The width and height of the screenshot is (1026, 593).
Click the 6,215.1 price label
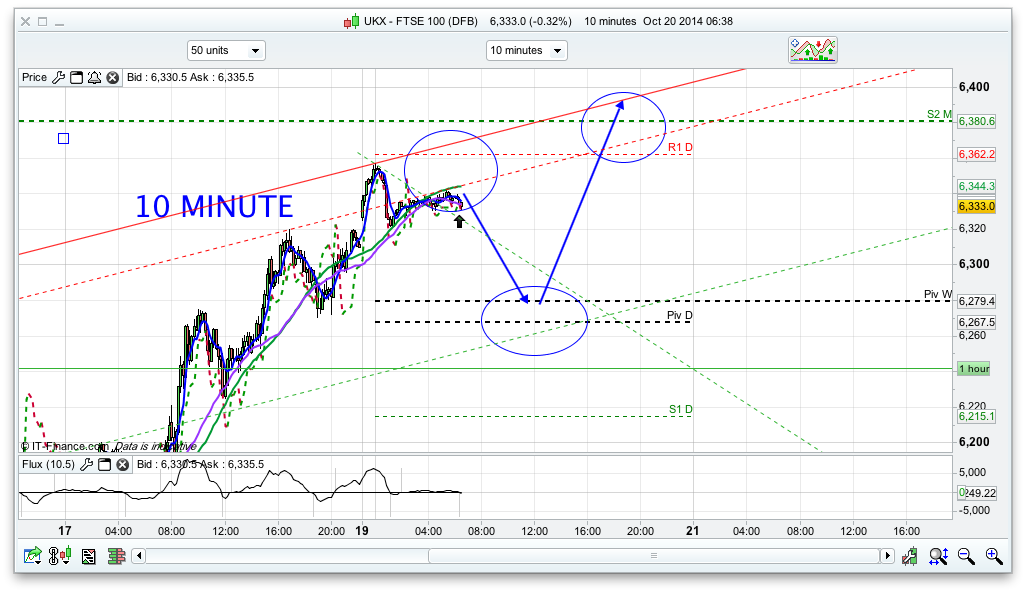pyautogui.click(x=976, y=417)
